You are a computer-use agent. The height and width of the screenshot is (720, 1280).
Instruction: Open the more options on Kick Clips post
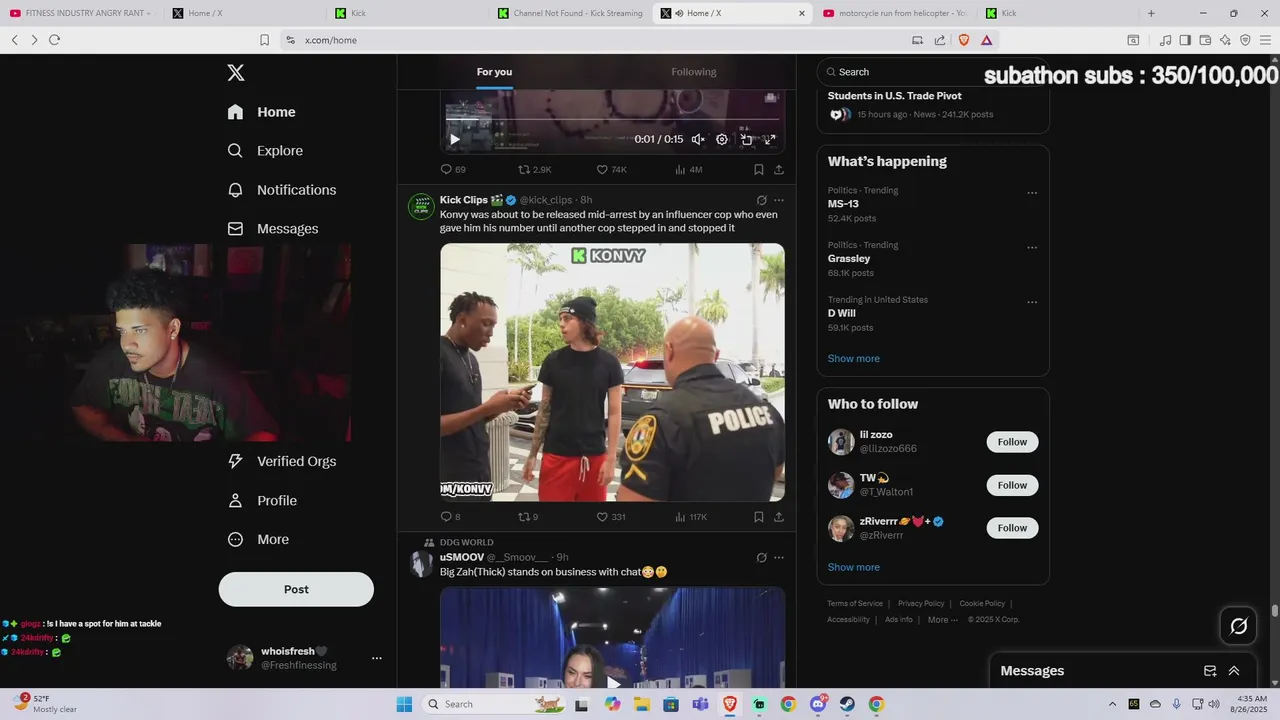click(779, 200)
